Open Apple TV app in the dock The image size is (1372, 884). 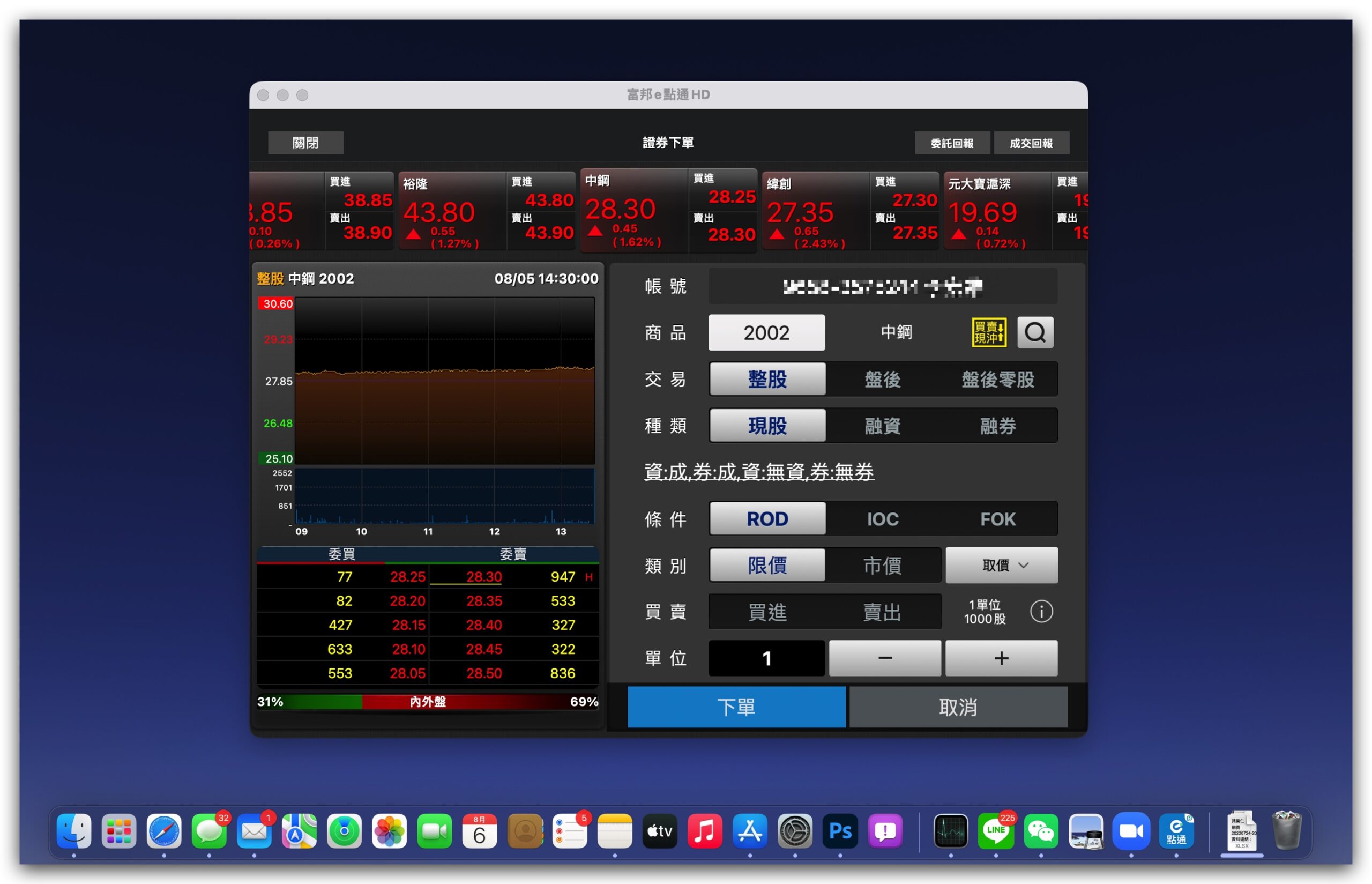point(659,830)
